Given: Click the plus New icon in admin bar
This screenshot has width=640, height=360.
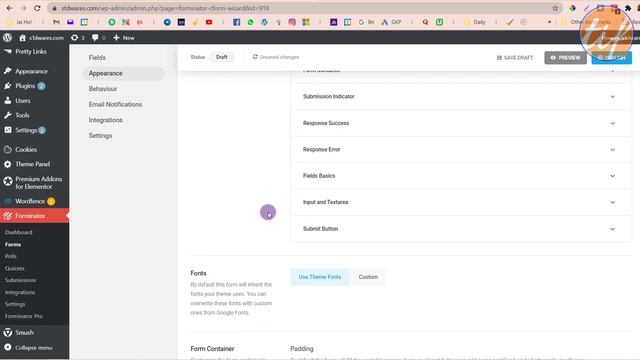Looking at the screenshot, I should click(x=116, y=38).
